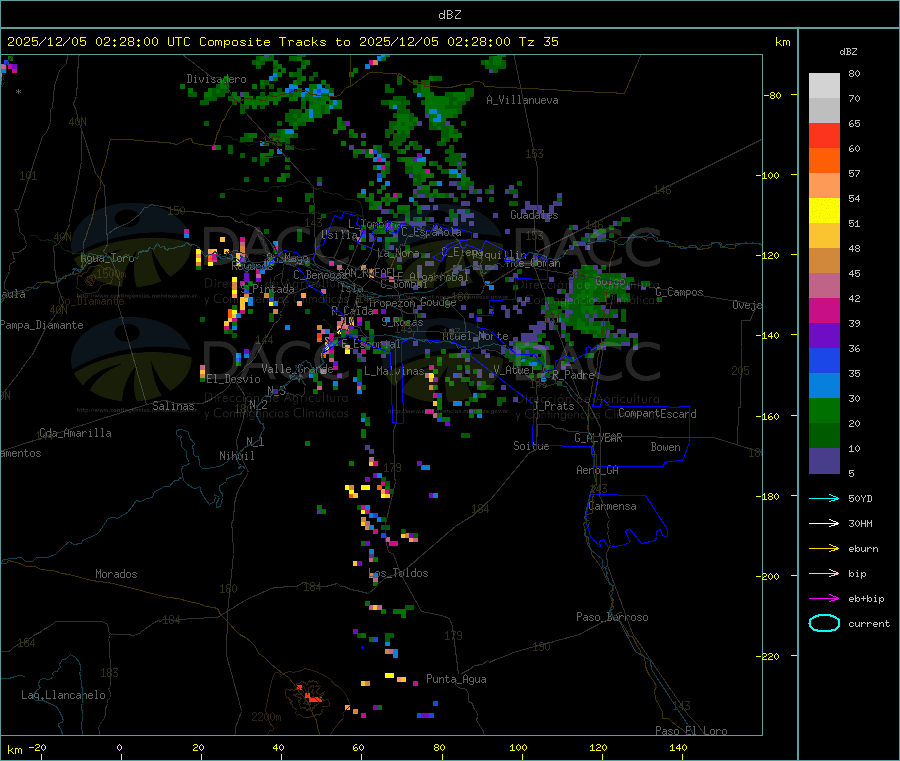Click the Aero_GA map label
The height and width of the screenshot is (761, 900).
click(x=597, y=470)
